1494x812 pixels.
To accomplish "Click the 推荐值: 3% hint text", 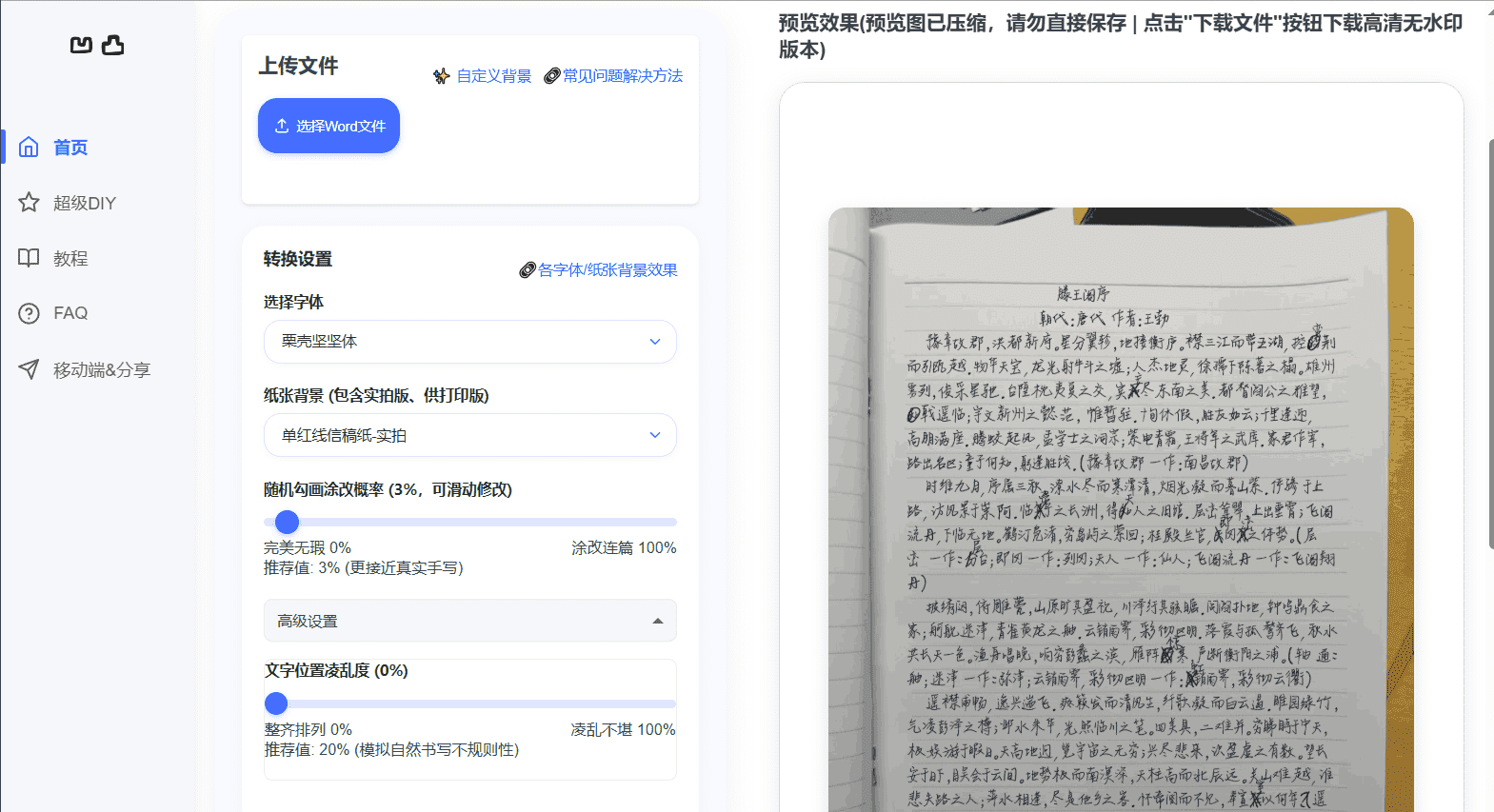I will [364, 568].
